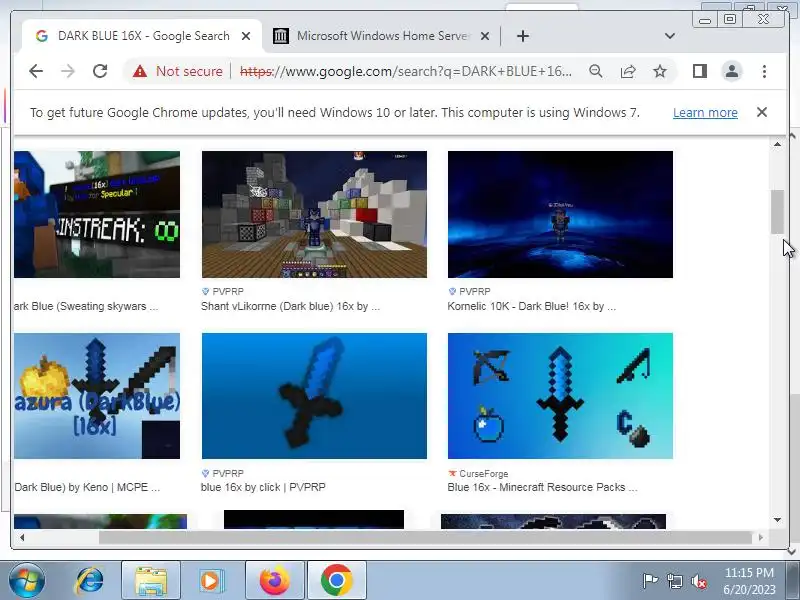Click 'Shant vLikorme (Dark blue) 16x by ...' title
800x600 pixels.
coord(290,306)
